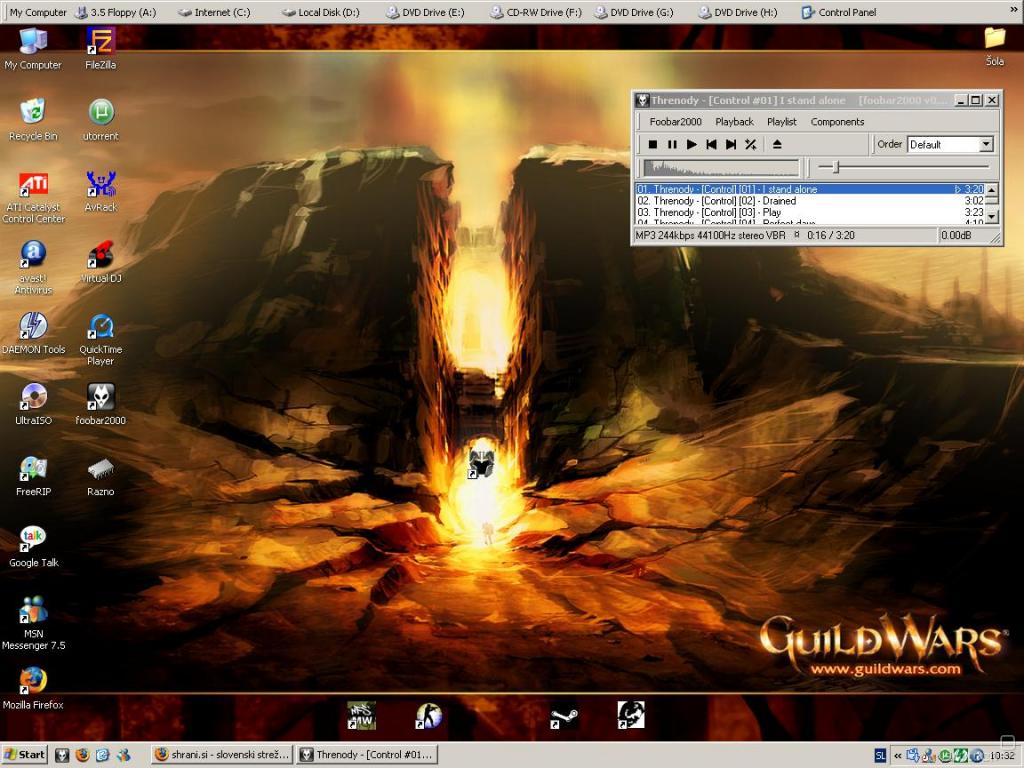This screenshot has width=1024, height=768.
Task: Click the seekbar waveform in foobar2000
Action: [721, 168]
